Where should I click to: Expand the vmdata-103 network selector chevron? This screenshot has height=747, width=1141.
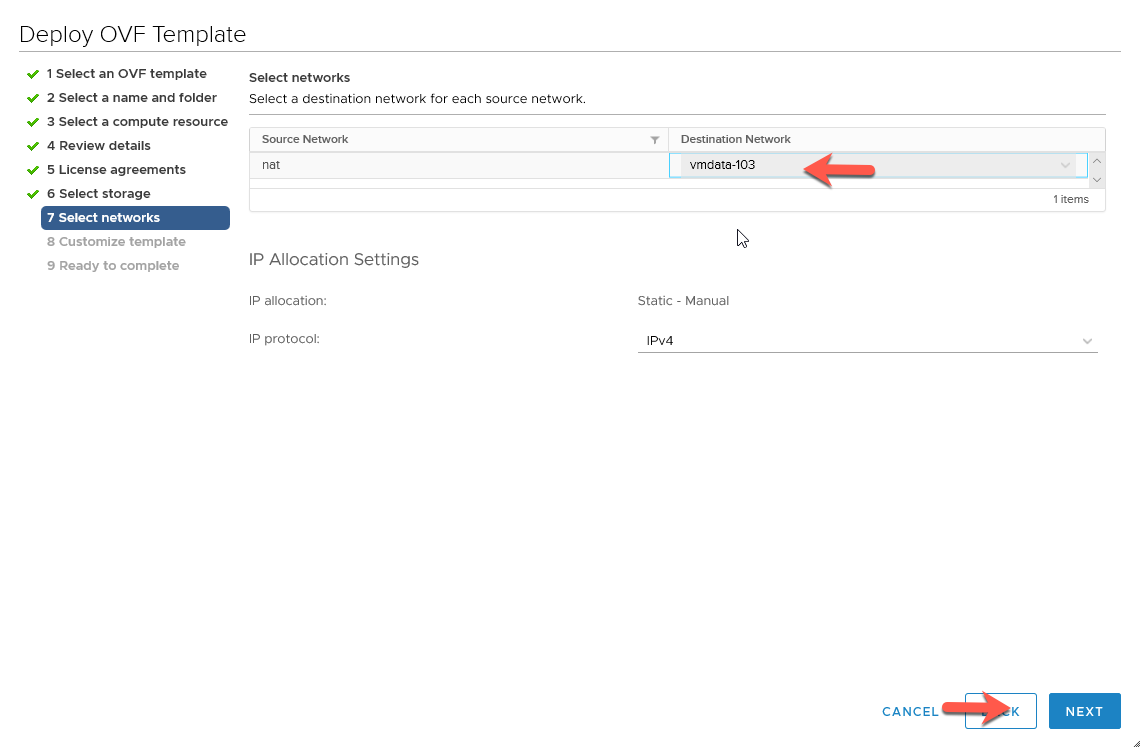coord(1066,164)
